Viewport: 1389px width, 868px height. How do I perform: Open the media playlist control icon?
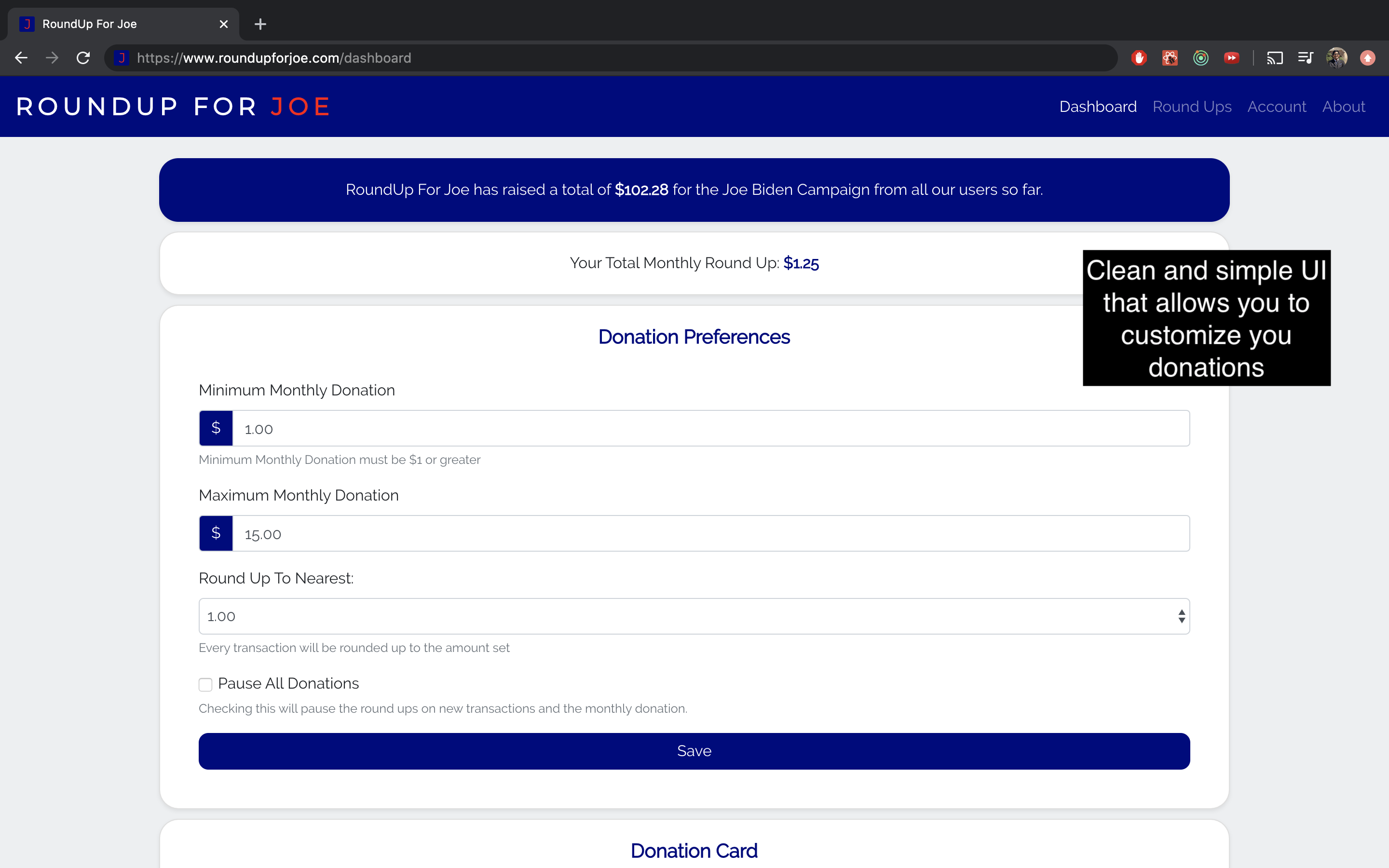pos(1305,58)
